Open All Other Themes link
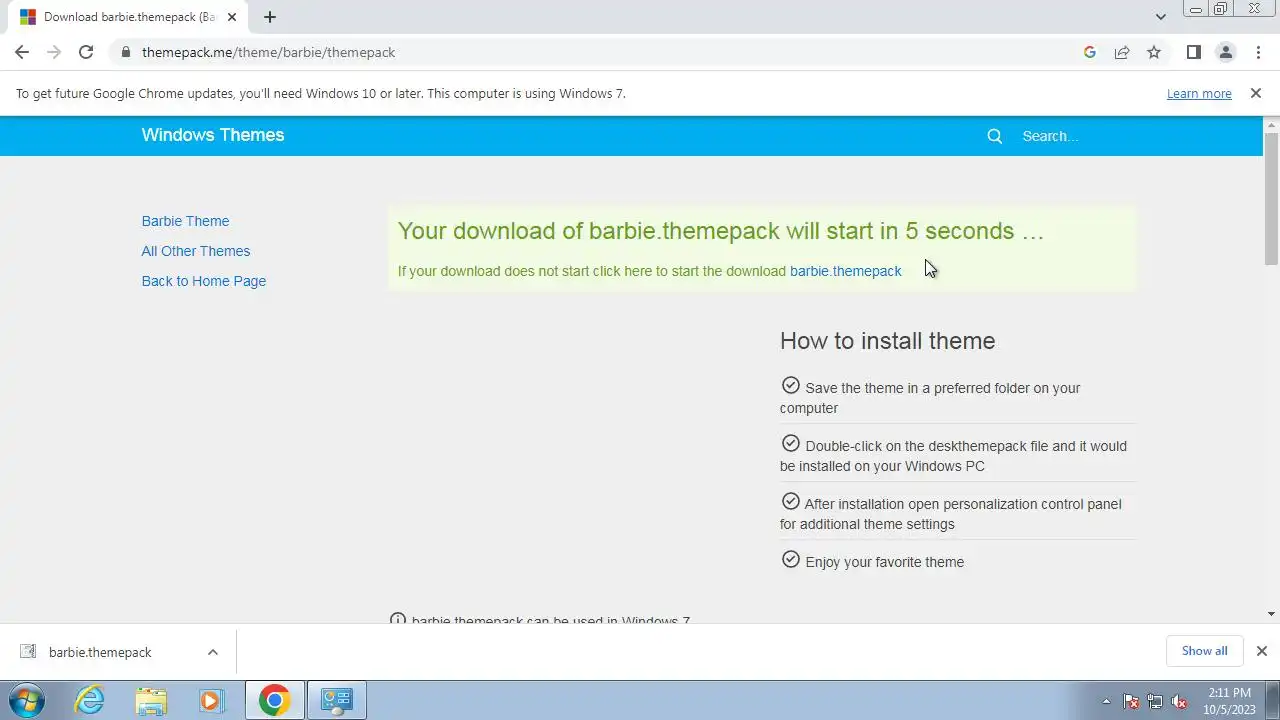Image resolution: width=1280 pixels, height=720 pixels. (196, 251)
